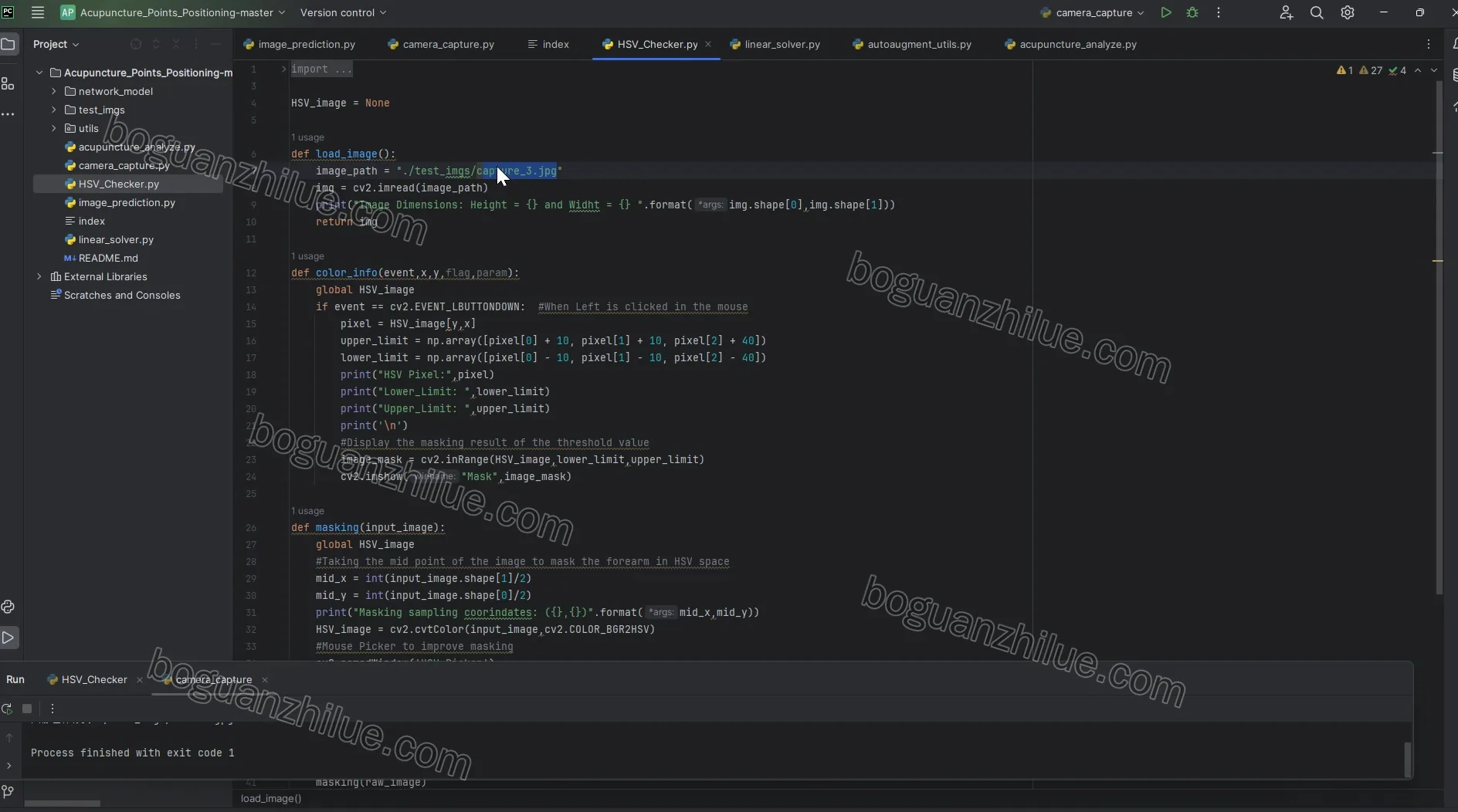Screen dimensions: 1458x812
Task: Close the HSV_Checker.py editor tab
Action: tap(708, 44)
